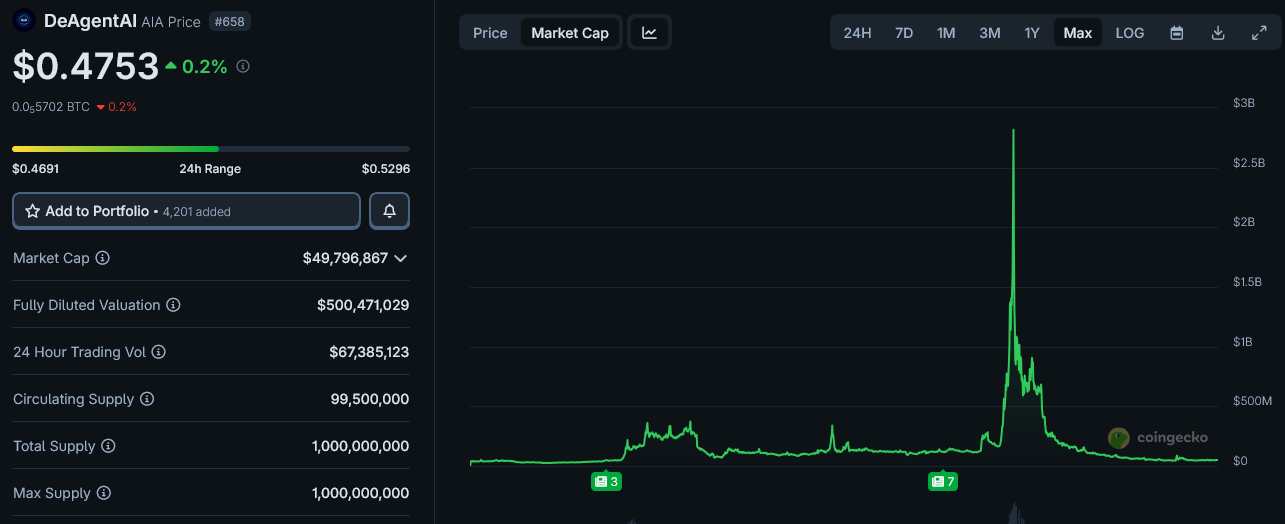Image resolution: width=1285 pixels, height=524 pixels.
Task: Expand chart to fullscreen
Action: tap(1259, 33)
